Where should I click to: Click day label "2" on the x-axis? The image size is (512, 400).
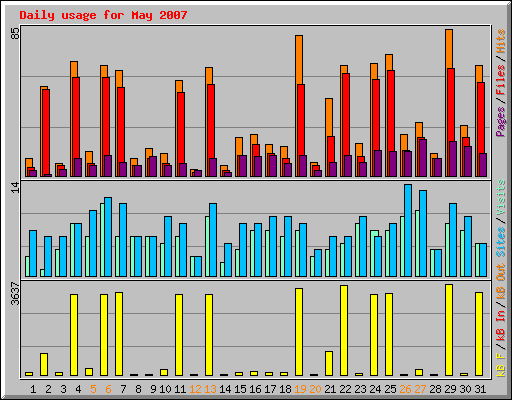click(48, 389)
